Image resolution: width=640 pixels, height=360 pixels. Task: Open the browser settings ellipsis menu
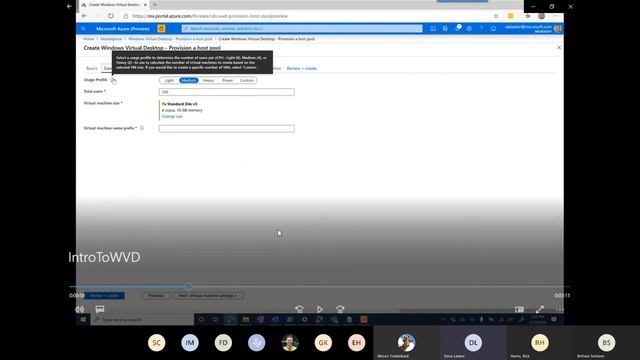click(x=555, y=16)
